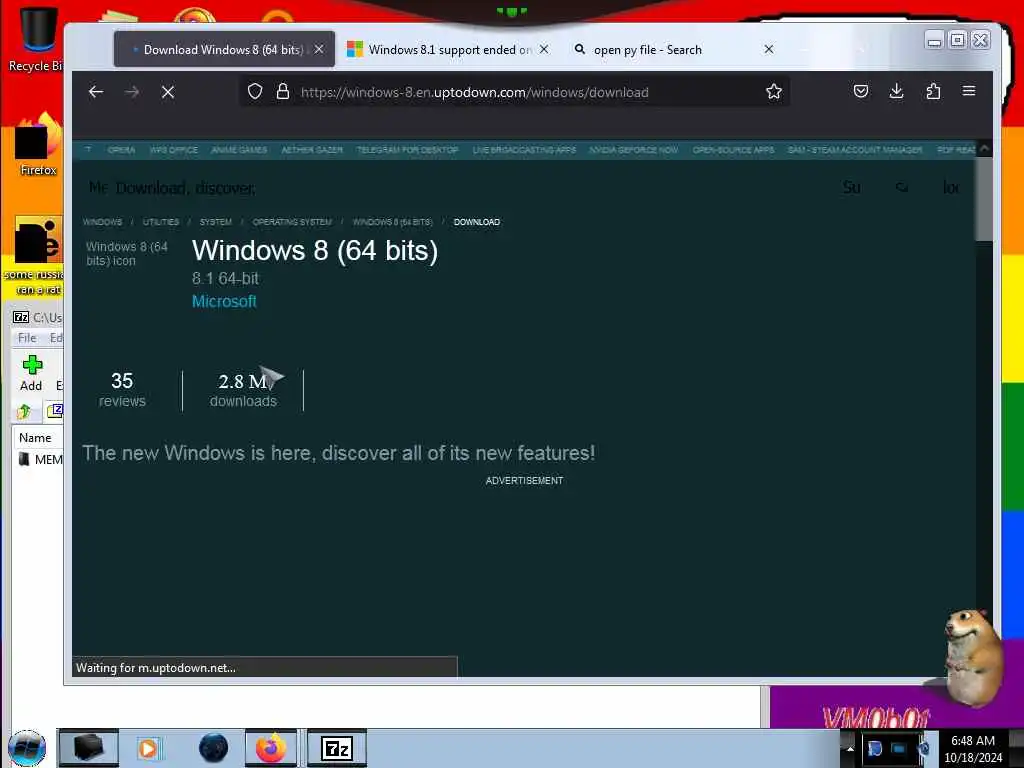Close the Download Windows 8 tab
Image resolution: width=1024 pixels, height=768 pixels.
pyautogui.click(x=319, y=50)
